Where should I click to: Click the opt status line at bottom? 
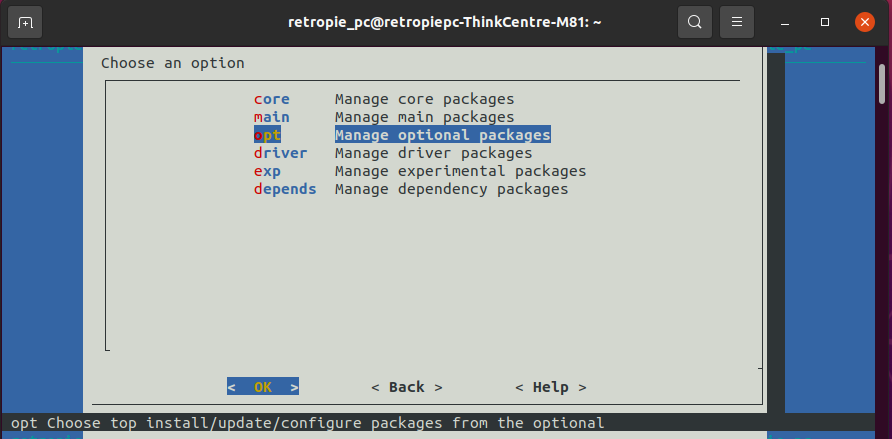[x=307, y=423]
